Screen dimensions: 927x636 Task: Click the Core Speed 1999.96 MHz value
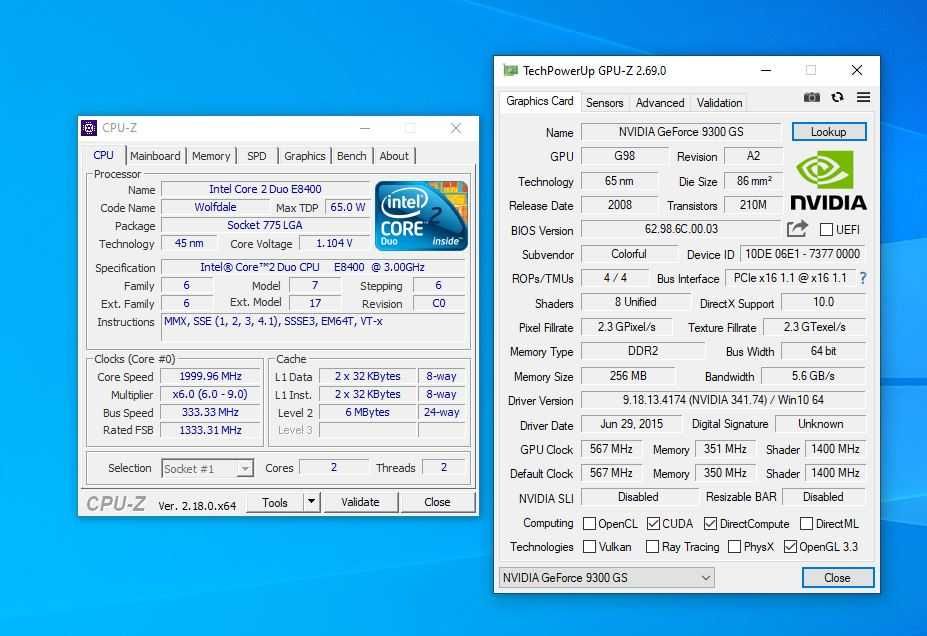pyautogui.click(x=210, y=377)
